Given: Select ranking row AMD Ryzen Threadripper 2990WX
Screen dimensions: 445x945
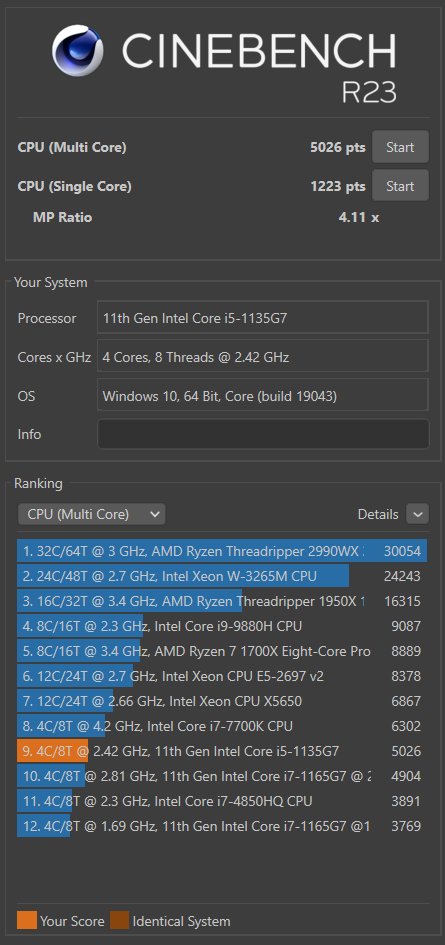Looking at the screenshot, I should pos(222,551).
